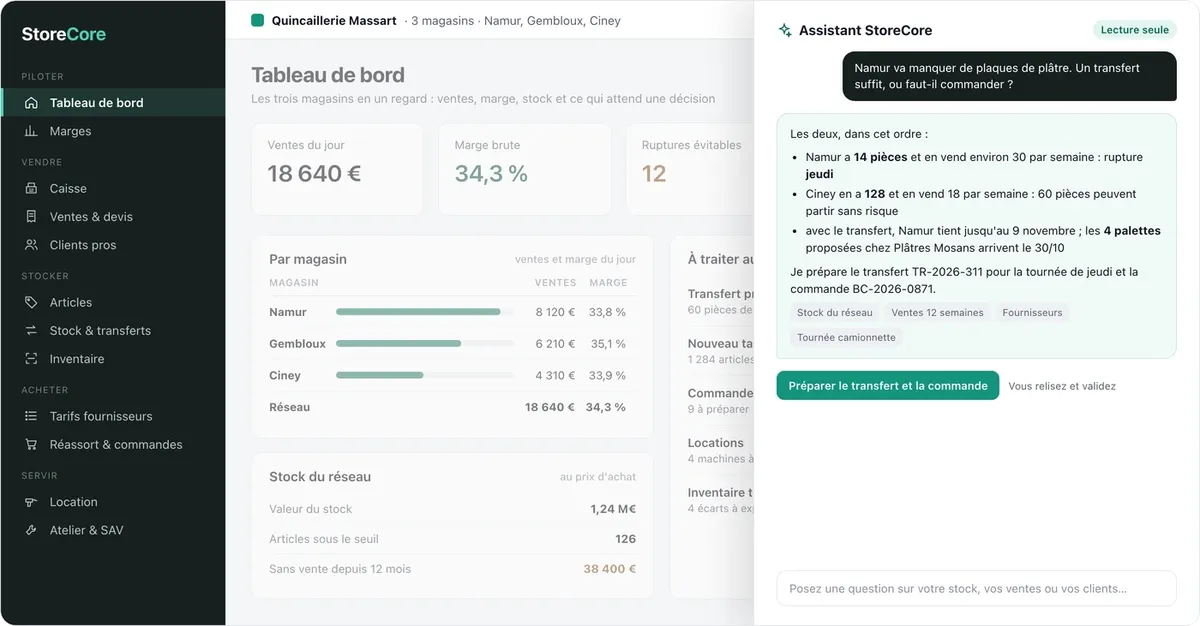The width and height of the screenshot is (1200, 626).
Task: Click the Stock & transferts arrows icon
Action: (31, 330)
